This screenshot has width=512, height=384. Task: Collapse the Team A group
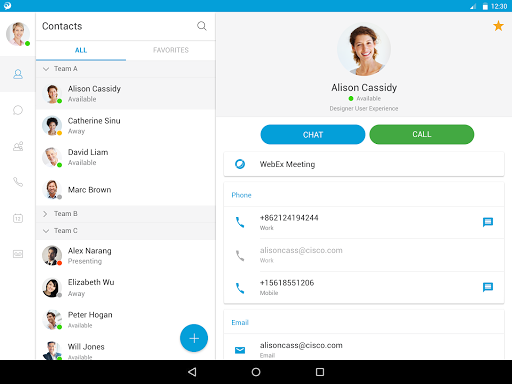coord(126,69)
